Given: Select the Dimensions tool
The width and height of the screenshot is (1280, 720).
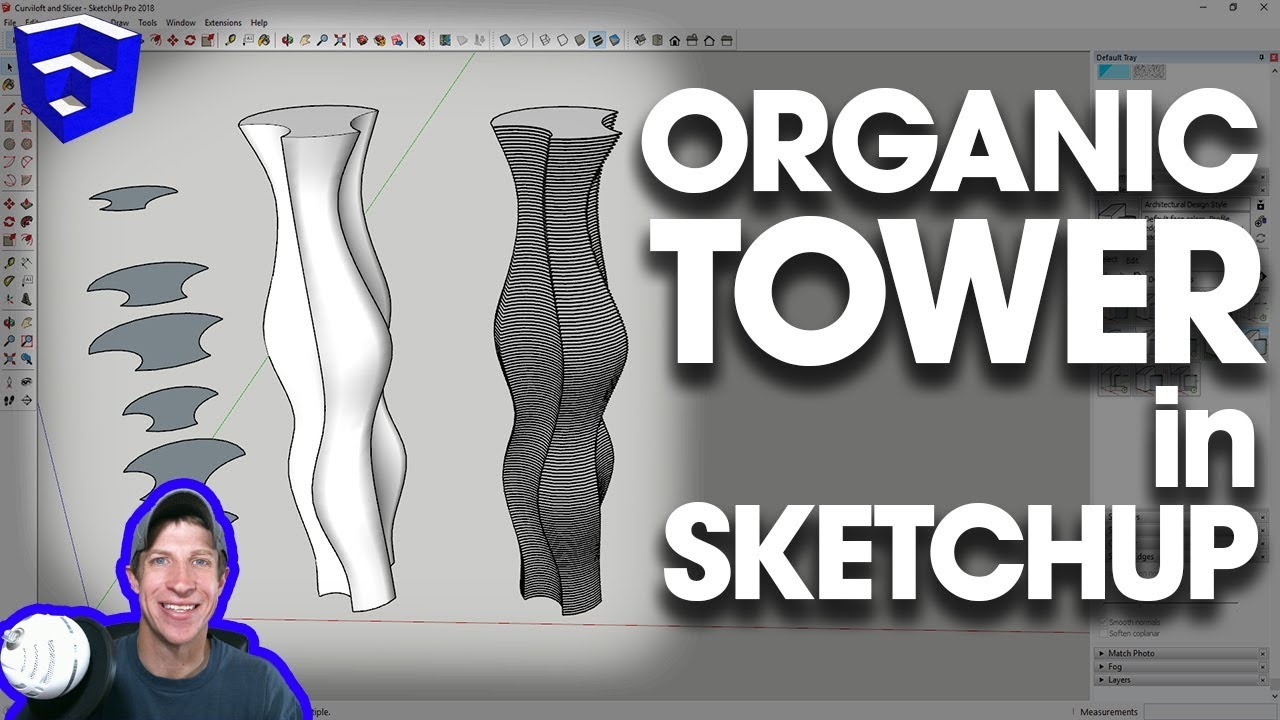Looking at the screenshot, I should (27, 262).
